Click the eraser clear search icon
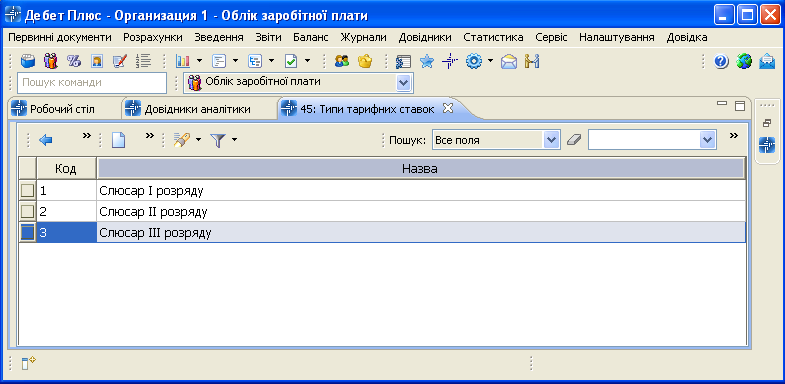The width and height of the screenshot is (785, 384). click(574, 140)
